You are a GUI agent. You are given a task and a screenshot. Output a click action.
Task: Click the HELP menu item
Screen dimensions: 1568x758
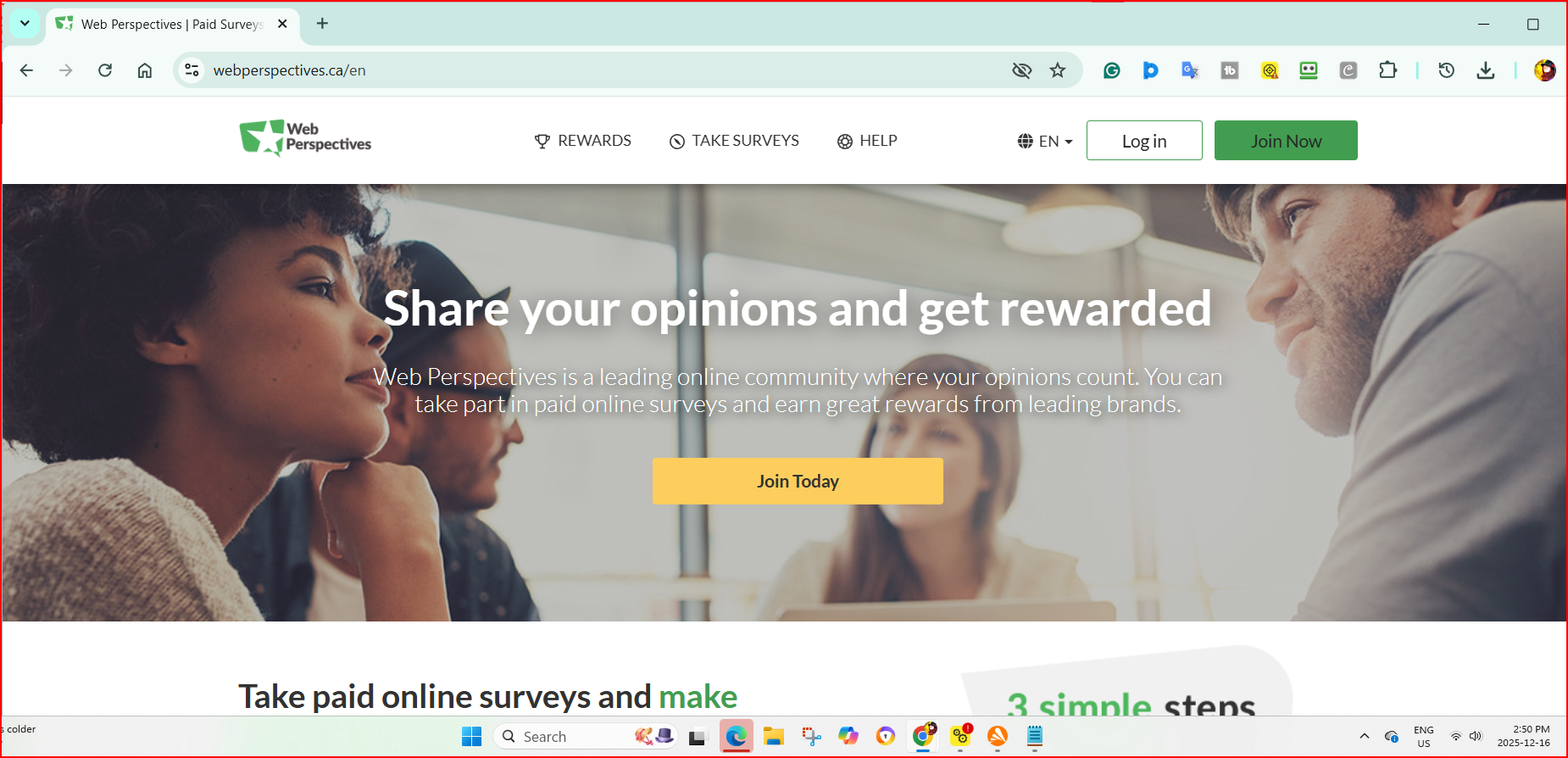[x=867, y=141]
